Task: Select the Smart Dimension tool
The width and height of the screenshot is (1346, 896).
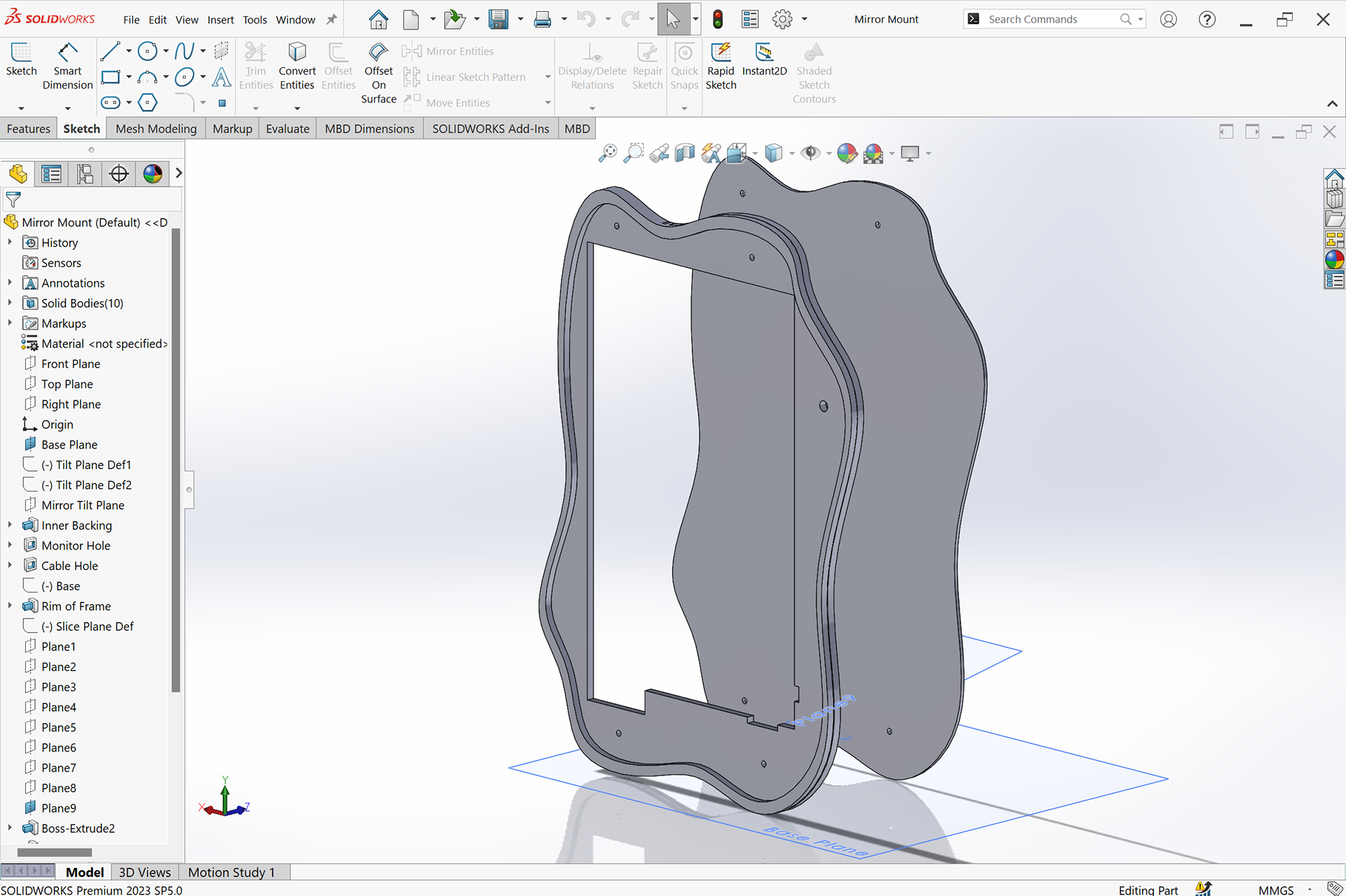Action: (x=67, y=67)
